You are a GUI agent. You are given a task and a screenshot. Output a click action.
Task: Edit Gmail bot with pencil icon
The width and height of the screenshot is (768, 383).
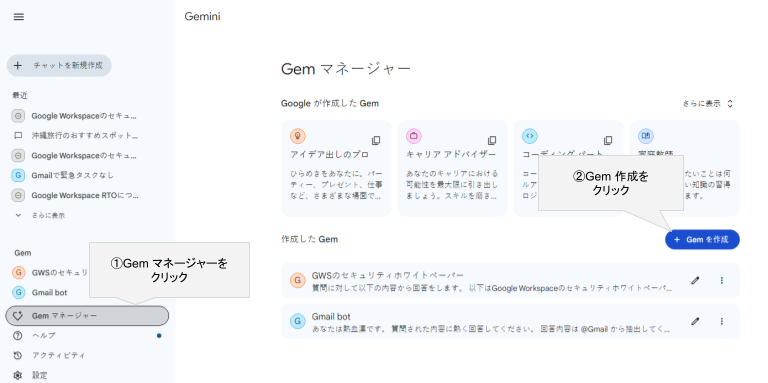click(695, 321)
